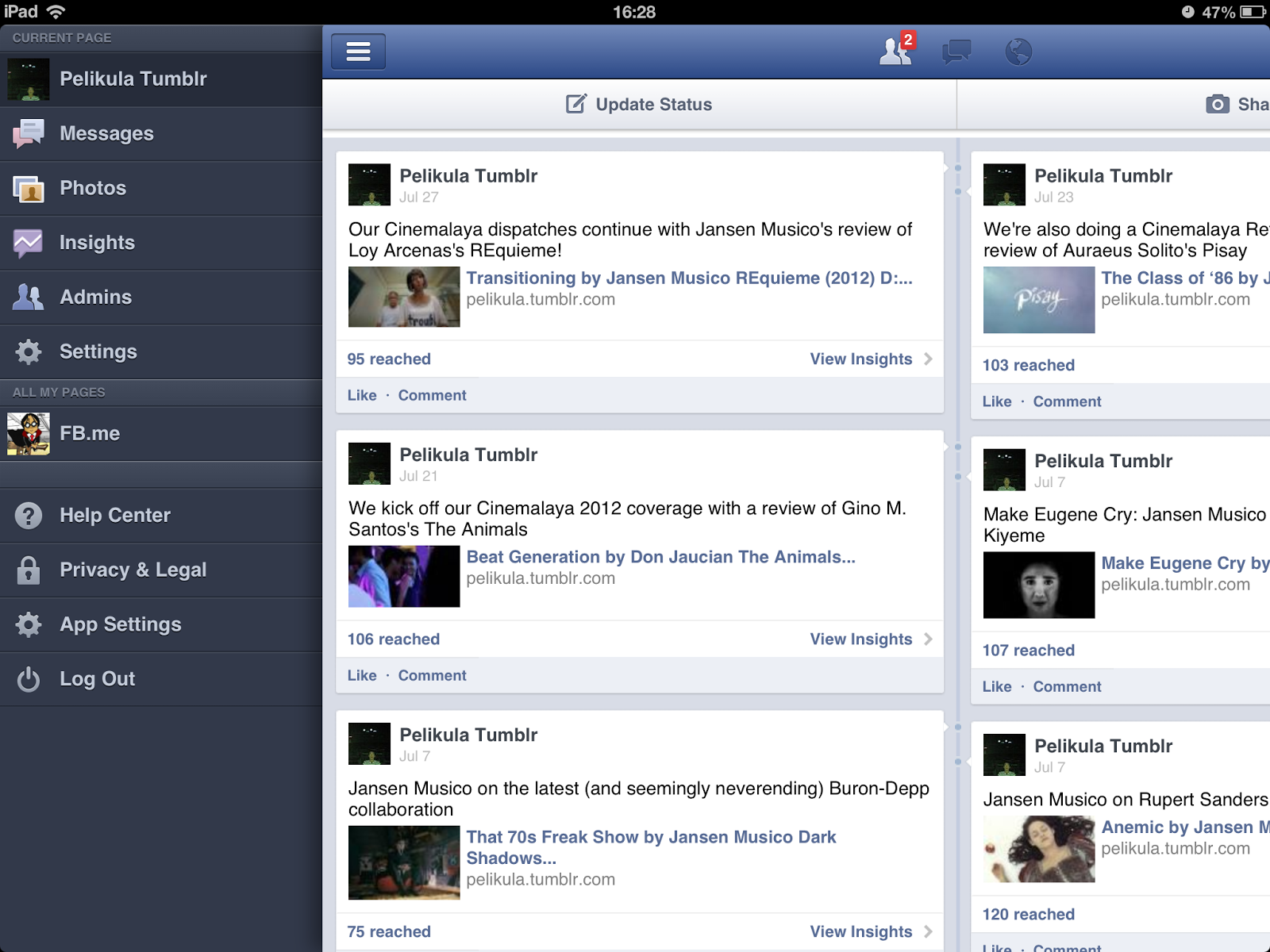The height and width of the screenshot is (952, 1270).
Task: Open App Settings
Action: click(x=161, y=624)
